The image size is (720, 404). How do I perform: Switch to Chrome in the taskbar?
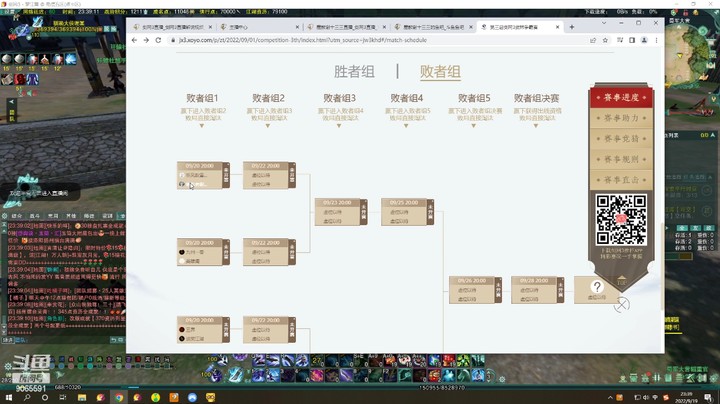119,398
